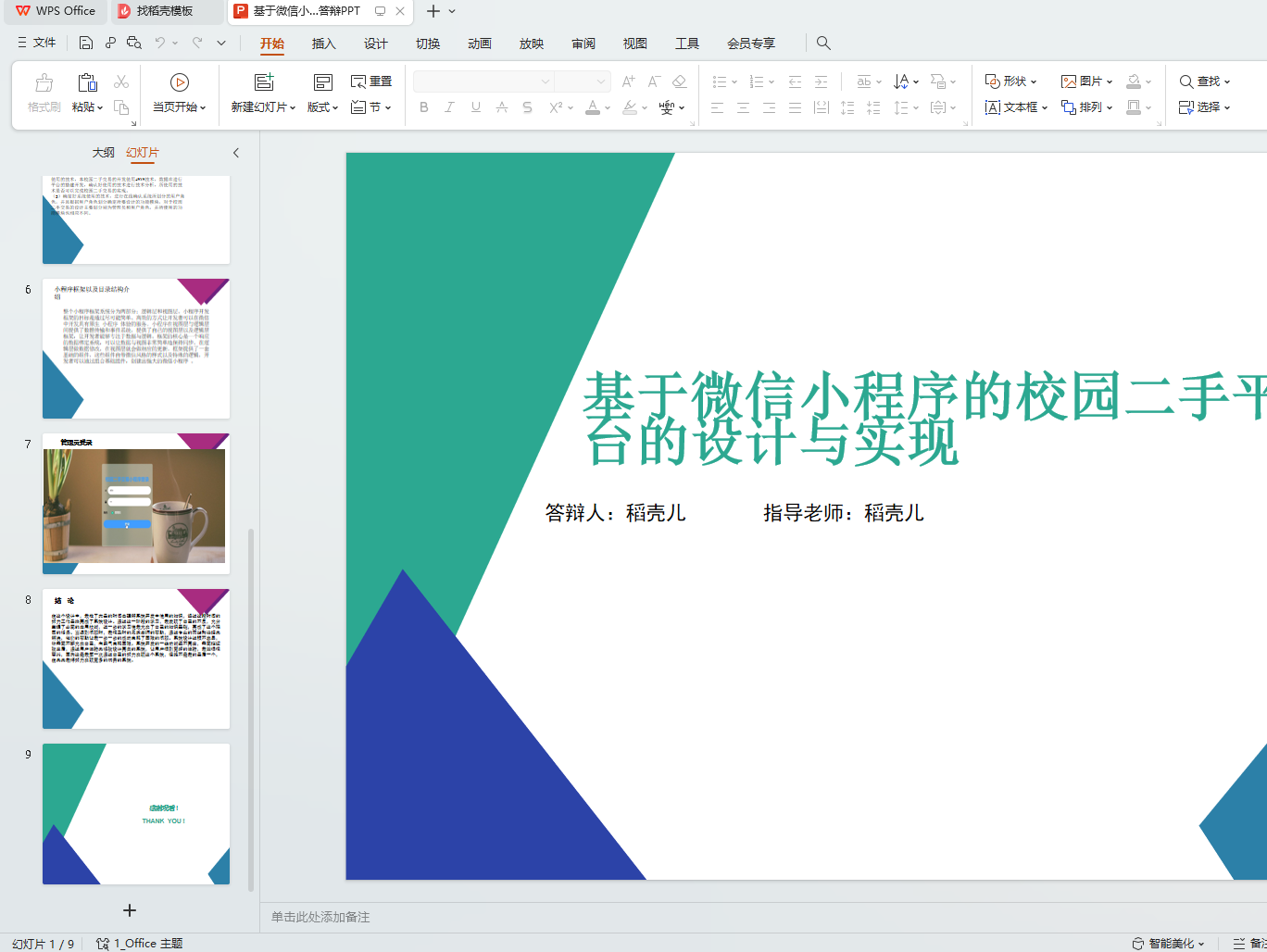The width and height of the screenshot is (1267, 952).
Task: Justify text alignment
Action: tap(796, 107)
